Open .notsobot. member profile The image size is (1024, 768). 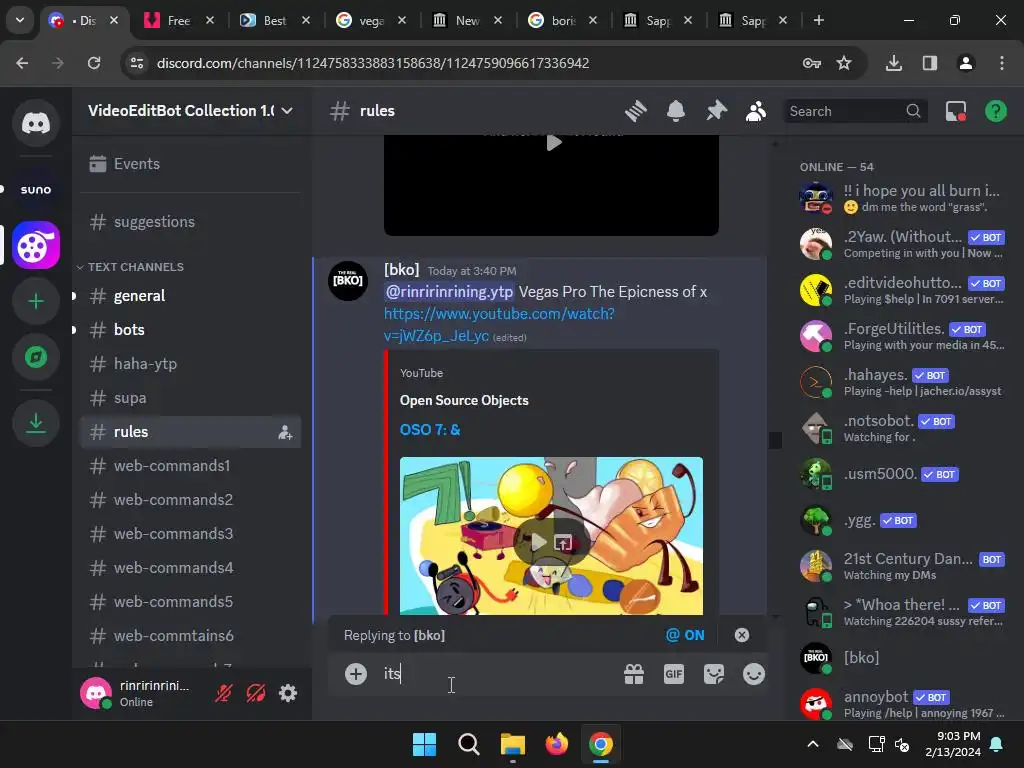coord(901,428)
